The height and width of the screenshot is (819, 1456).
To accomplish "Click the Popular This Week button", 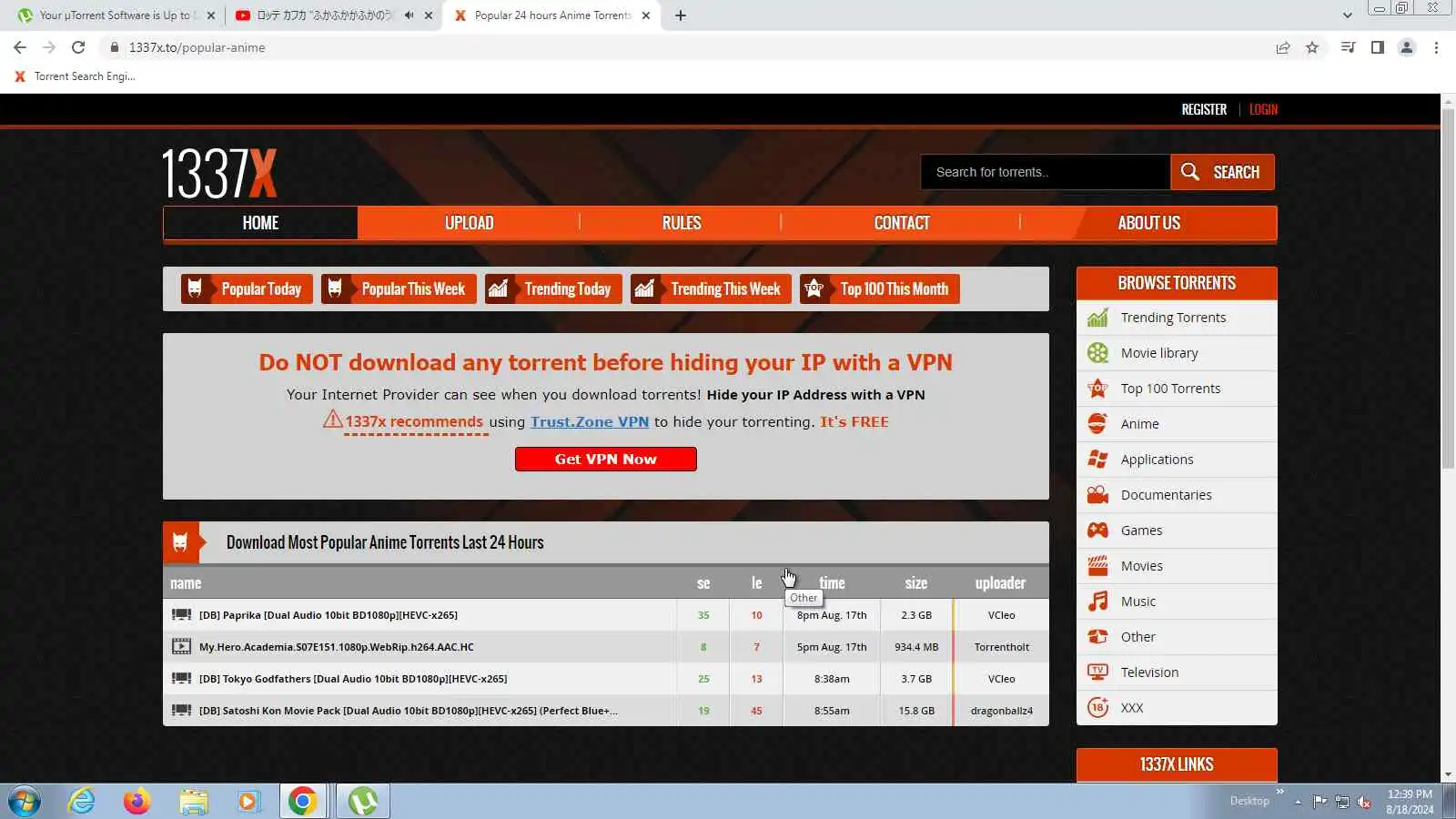I will tap(399, 289).
